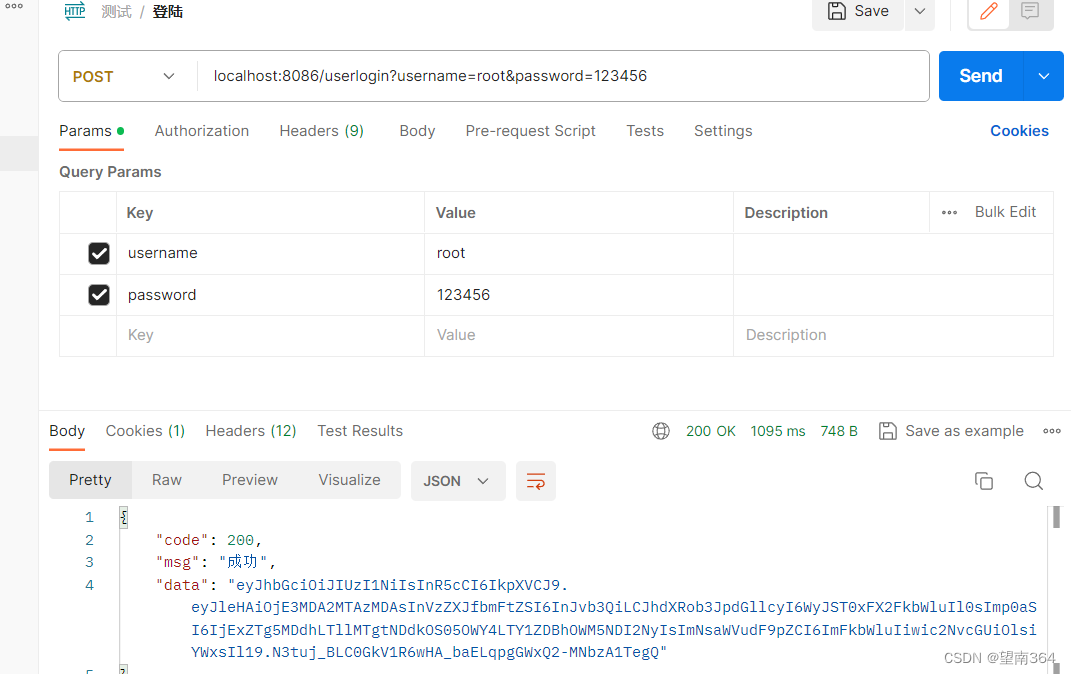
Task: Open the Tests tab
Action: tap(645, 131)
